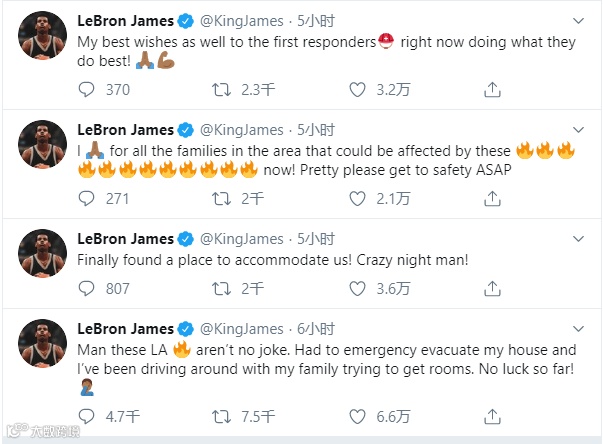Screen dimensions: 603x444
Task: Click the profile avatar on the first tweet
Action: pyautogui.click(x=42, y=39)
